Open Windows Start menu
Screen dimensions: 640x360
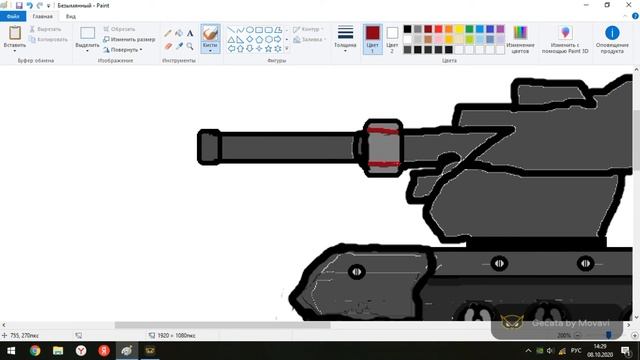pyautogui.click(x=11, y=351)
